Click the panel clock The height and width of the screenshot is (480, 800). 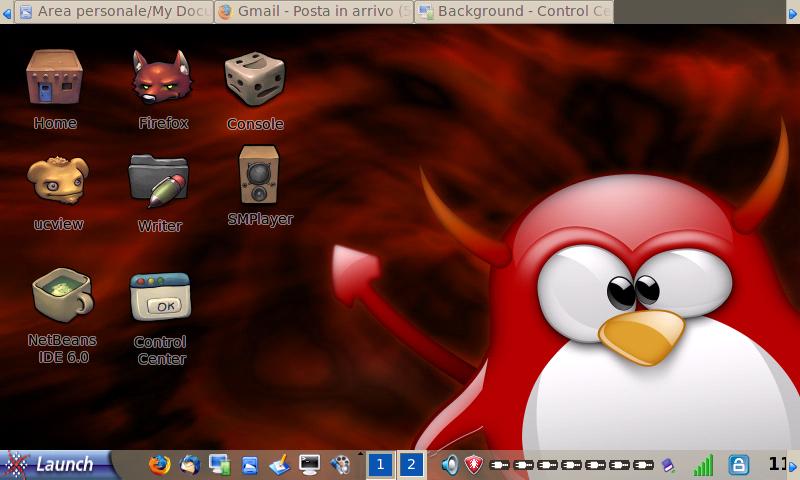tap(777, 464)
